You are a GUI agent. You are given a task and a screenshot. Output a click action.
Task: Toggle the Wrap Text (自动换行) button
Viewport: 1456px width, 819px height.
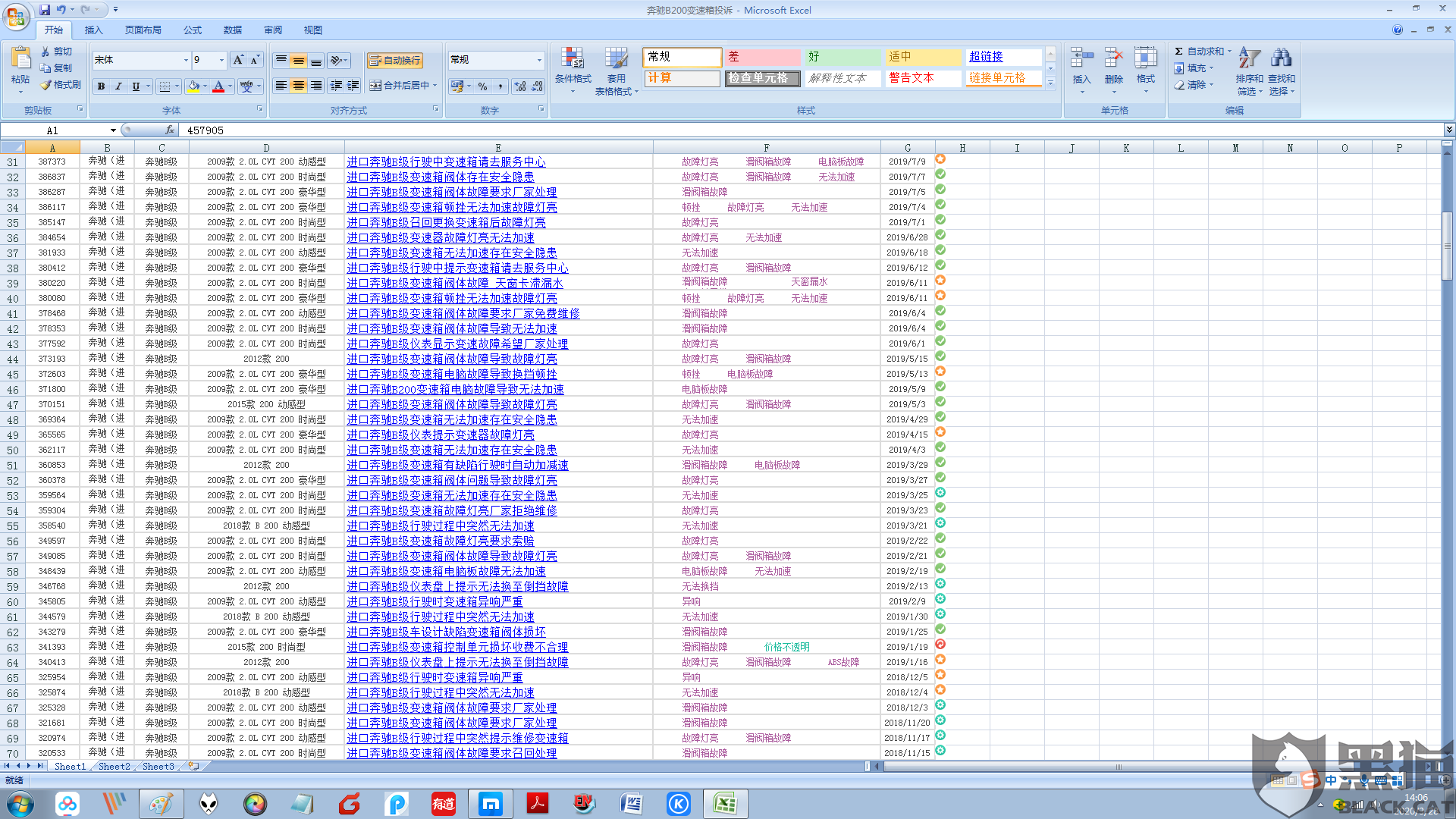pos(394,60)
